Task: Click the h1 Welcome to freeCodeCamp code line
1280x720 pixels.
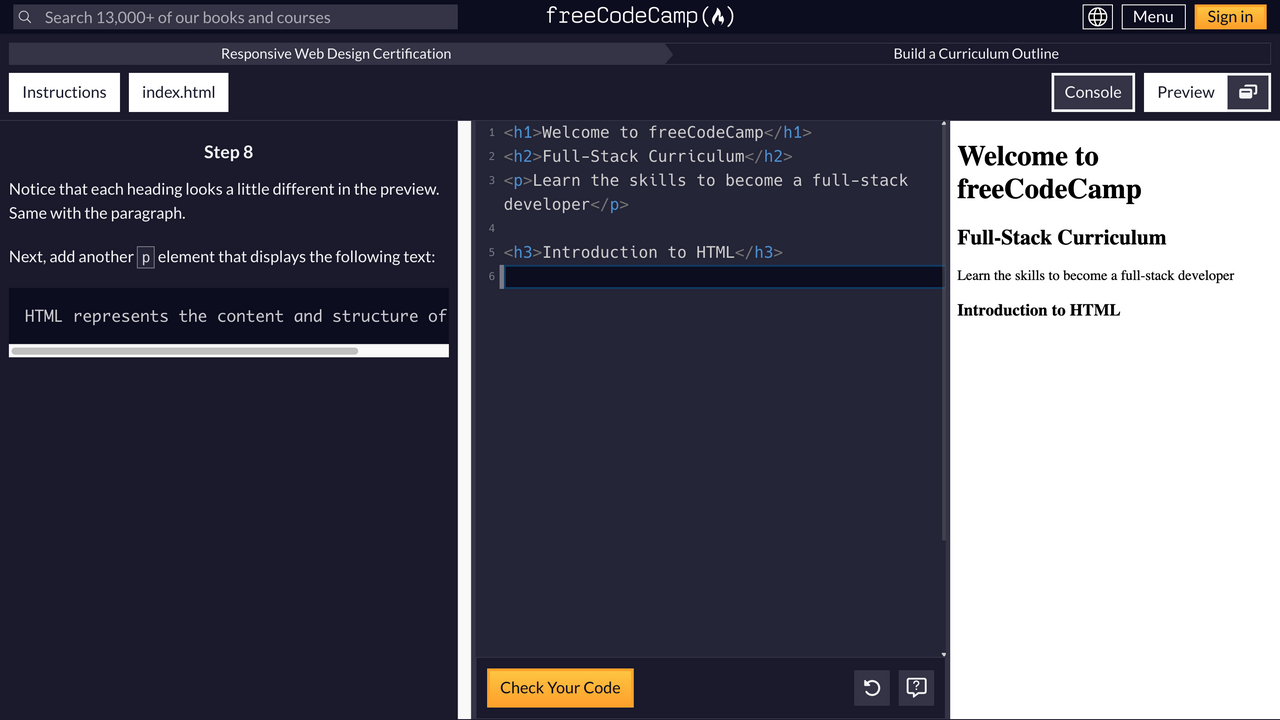Action: click(657, 132)
